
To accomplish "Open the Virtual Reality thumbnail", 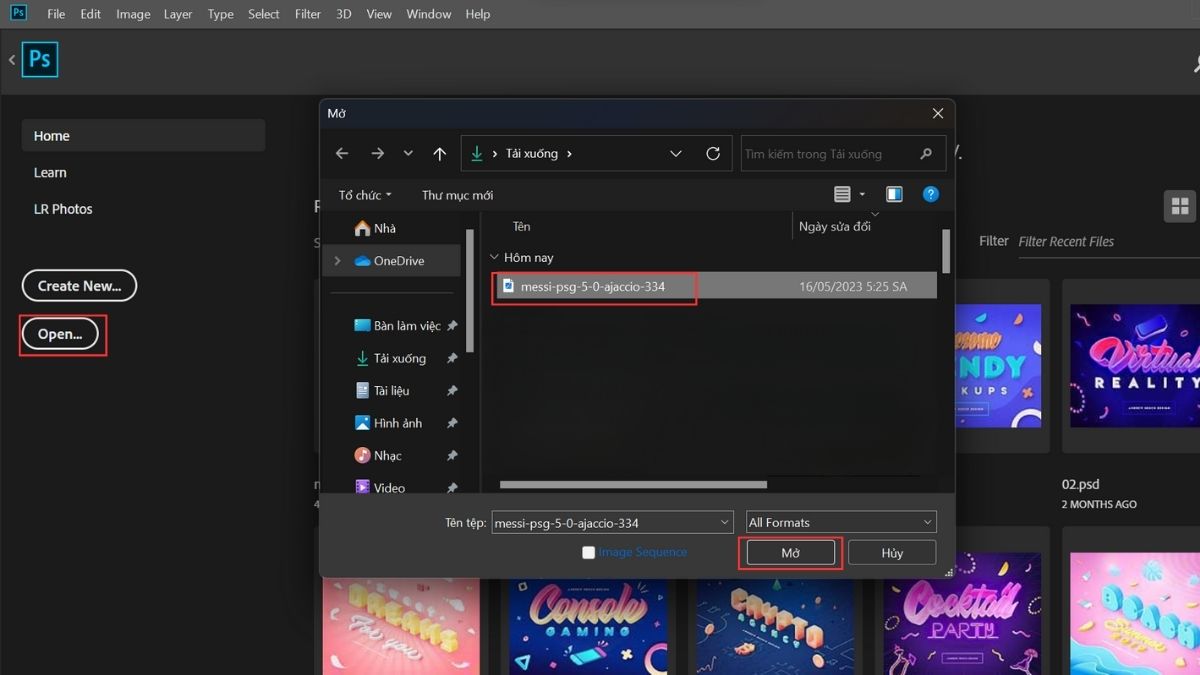I will tap(1134, 365).
